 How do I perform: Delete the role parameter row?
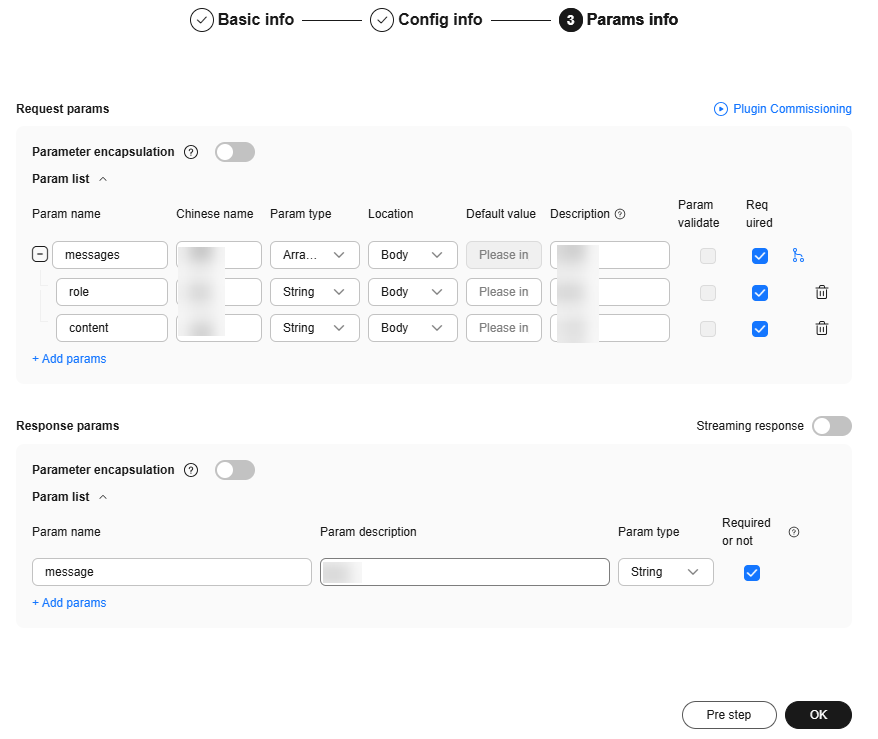tap(821, 292)
